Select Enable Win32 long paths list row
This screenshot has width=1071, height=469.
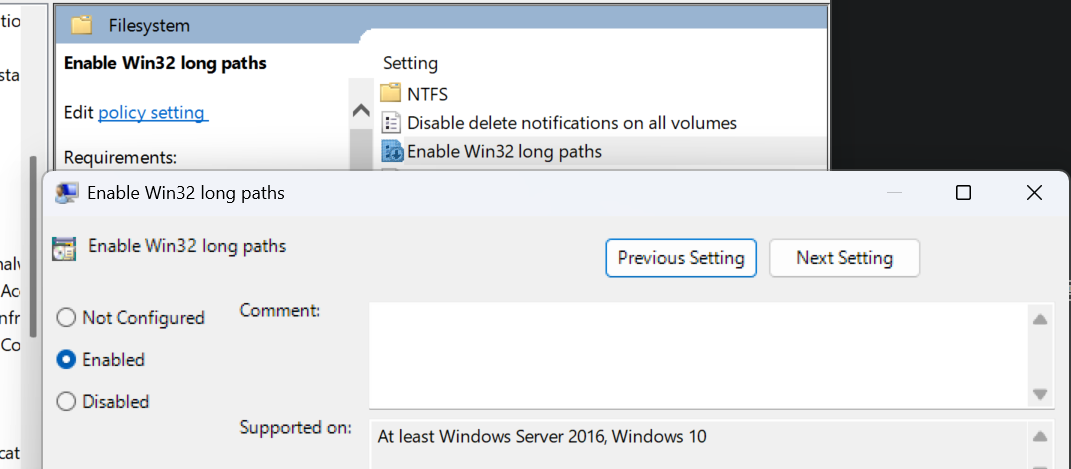tap(601, 152)
